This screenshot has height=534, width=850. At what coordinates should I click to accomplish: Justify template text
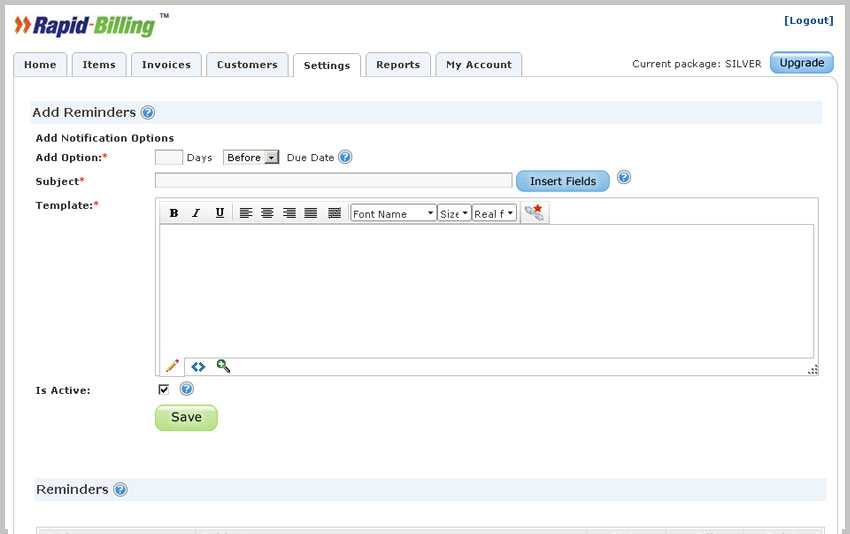[x=311, y=213]
